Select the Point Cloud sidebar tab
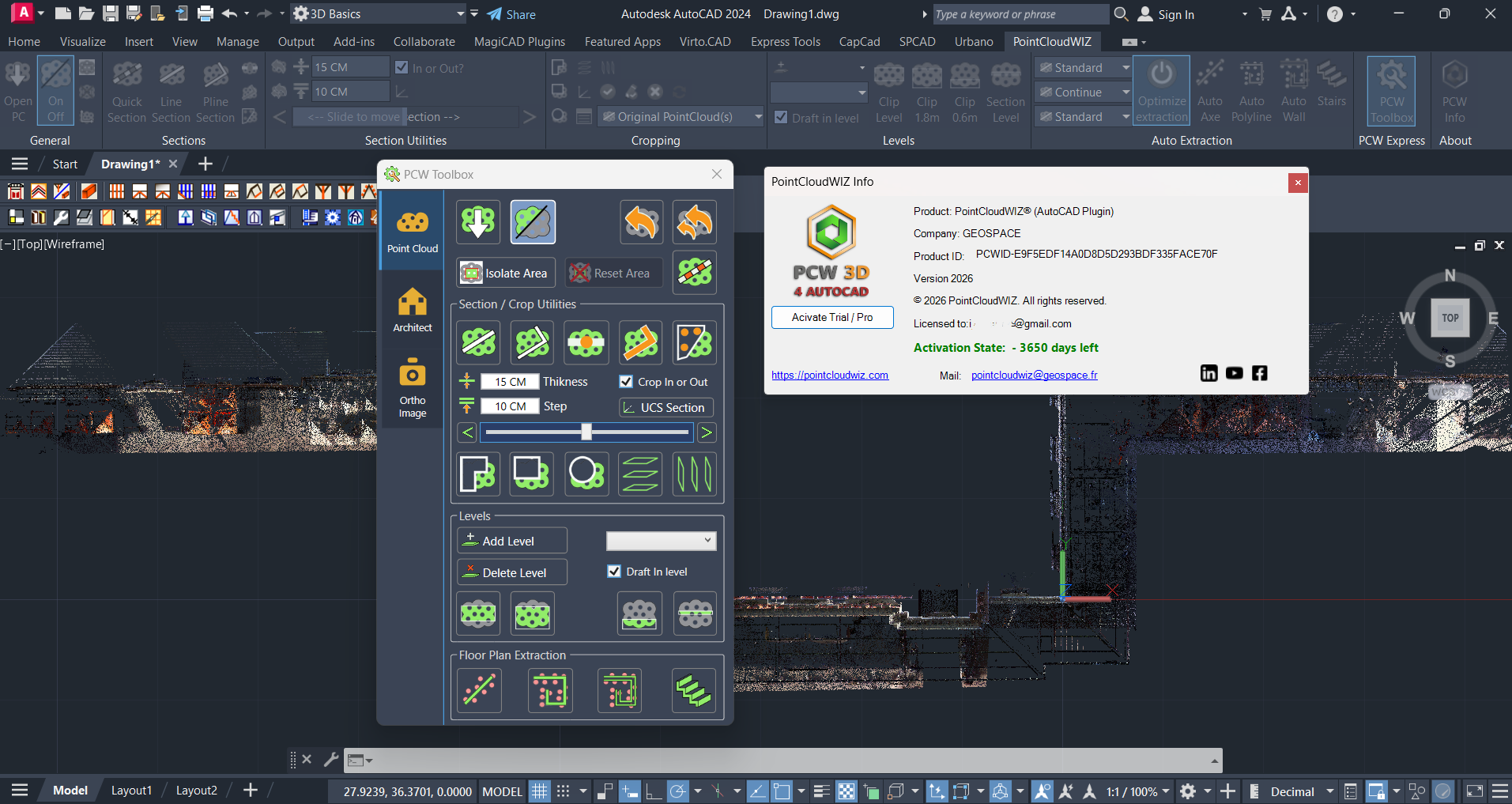1512x804 pixels. point(412,231)
